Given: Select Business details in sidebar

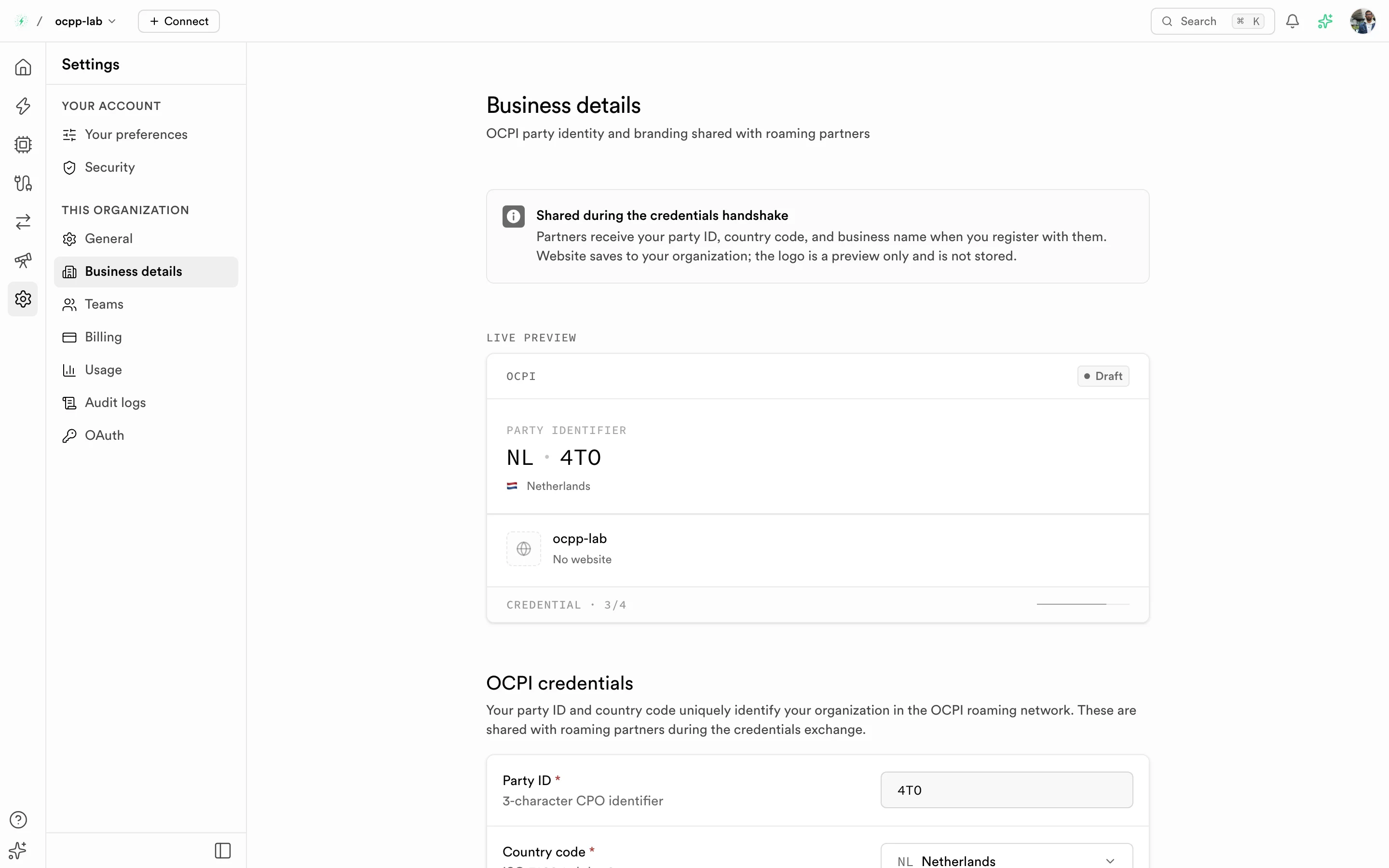Looking at the screenshot, I should pyautogui.click(x=146, y=271).
